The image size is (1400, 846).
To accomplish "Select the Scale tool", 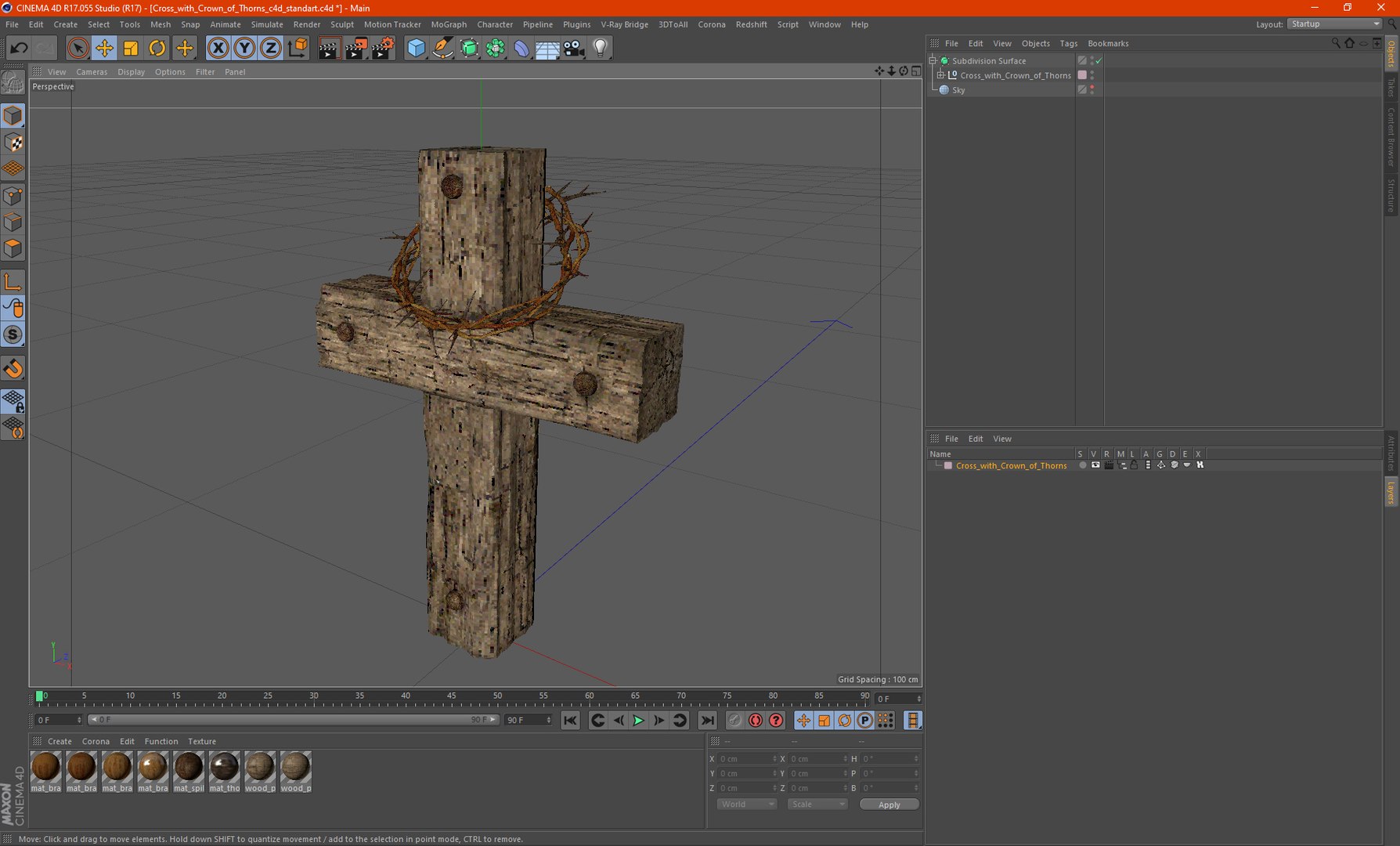I will (131, 48).
